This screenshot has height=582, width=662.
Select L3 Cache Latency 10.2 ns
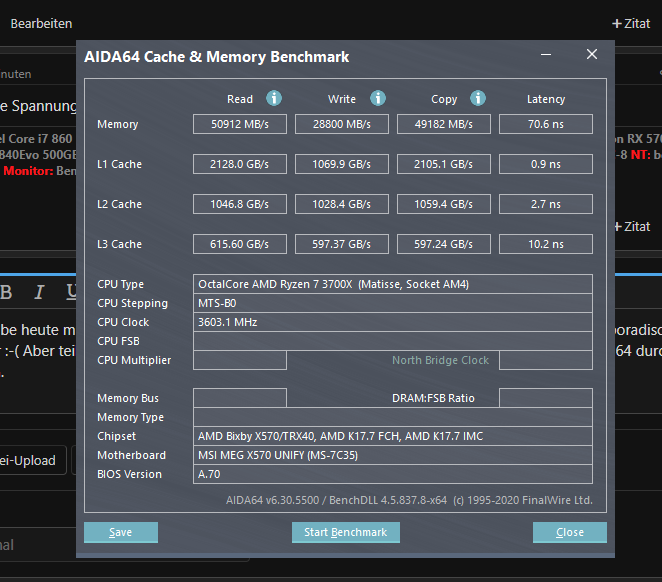[546, 244]
